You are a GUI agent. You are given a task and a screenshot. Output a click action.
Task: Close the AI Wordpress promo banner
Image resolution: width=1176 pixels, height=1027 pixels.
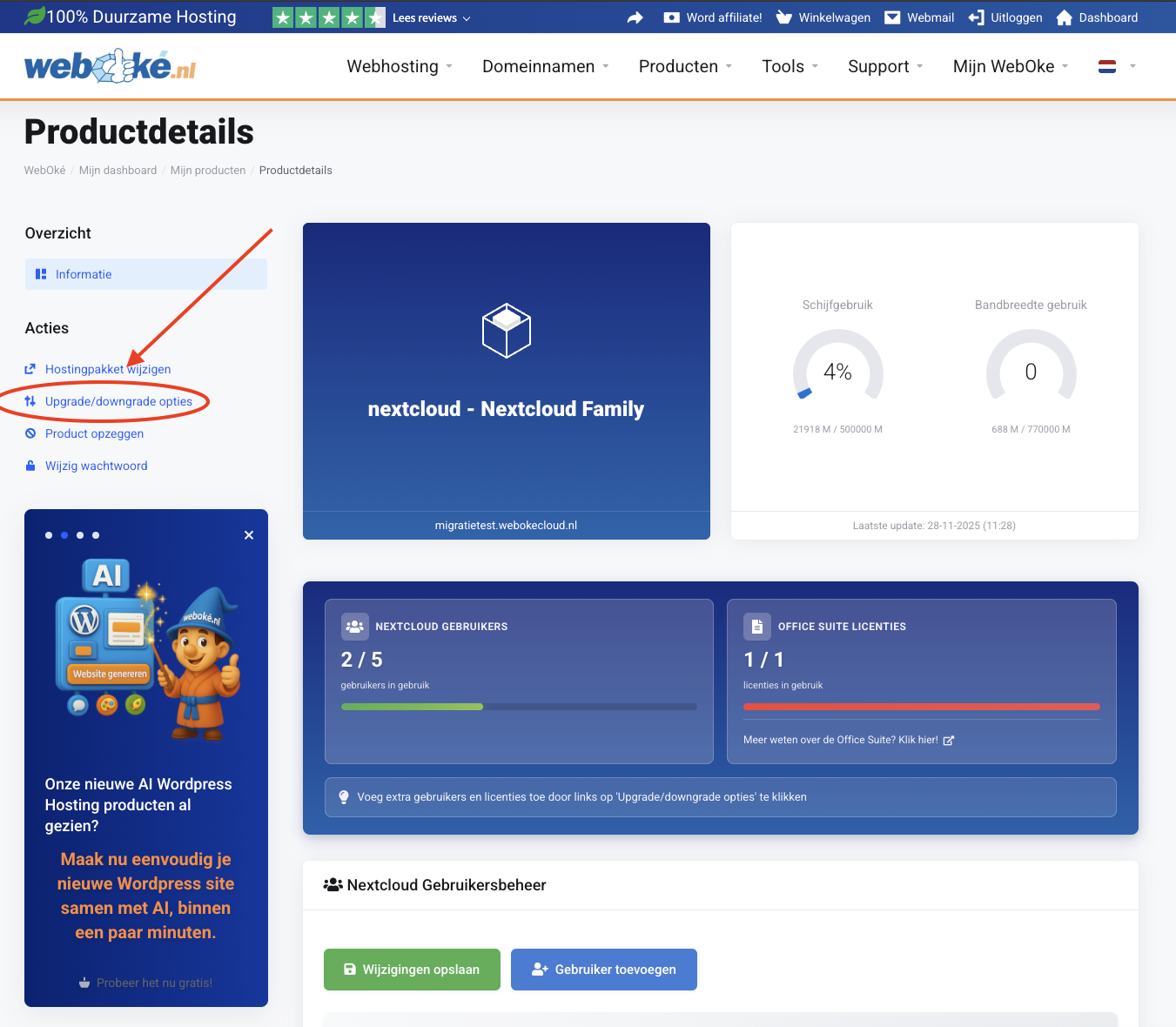click(x=249, y=535)
